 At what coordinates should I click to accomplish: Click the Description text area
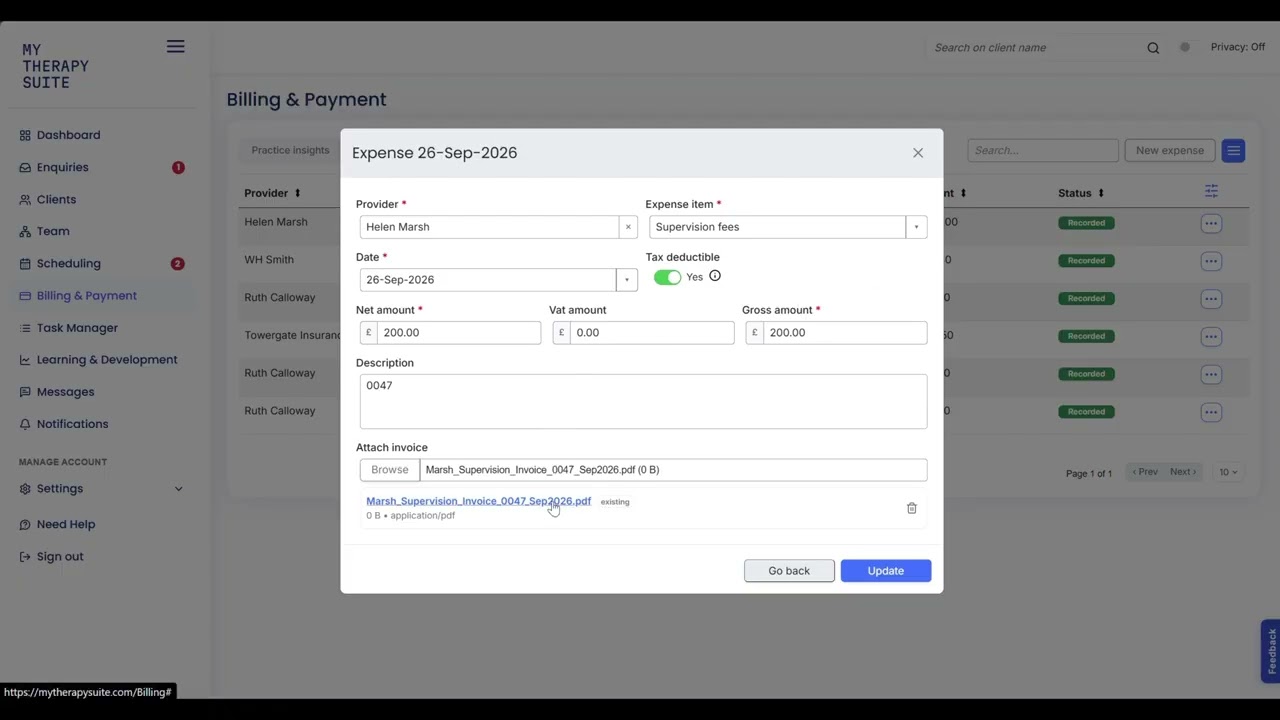point(643,402)
